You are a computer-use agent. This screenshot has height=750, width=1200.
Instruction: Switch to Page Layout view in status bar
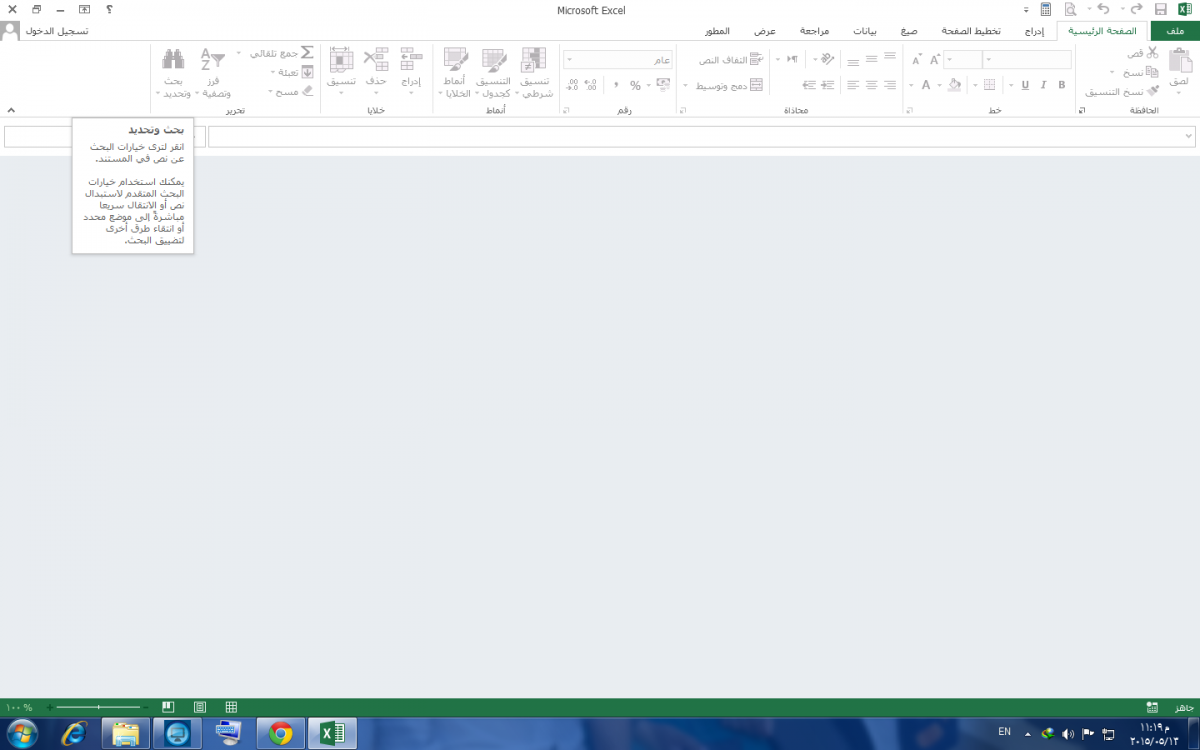pyautogui.click(x=200, y=707)
